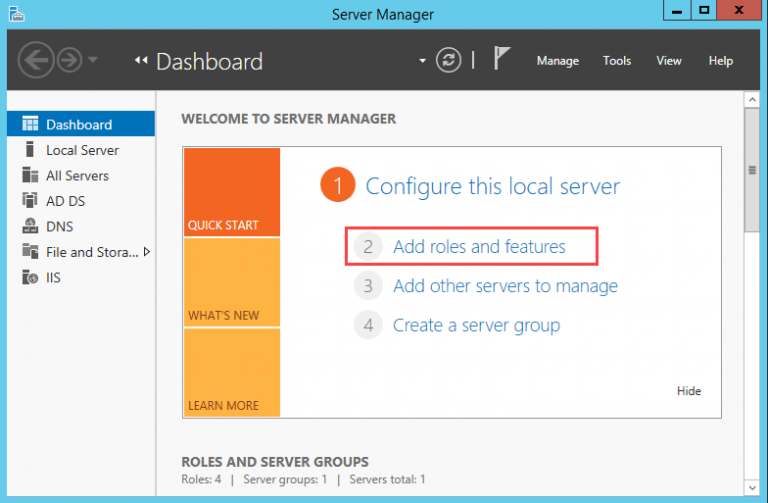Open the Quick Start tile
768x503 pixels.
pyautogui.click(x=232, y=192)
